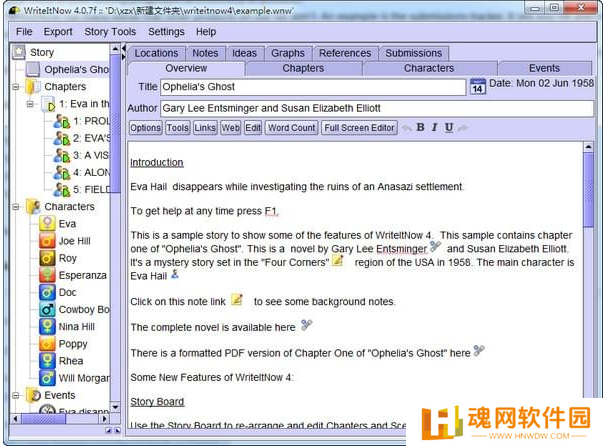Open web link after Gary Lee Entsminger

click(x=435, y=246)
